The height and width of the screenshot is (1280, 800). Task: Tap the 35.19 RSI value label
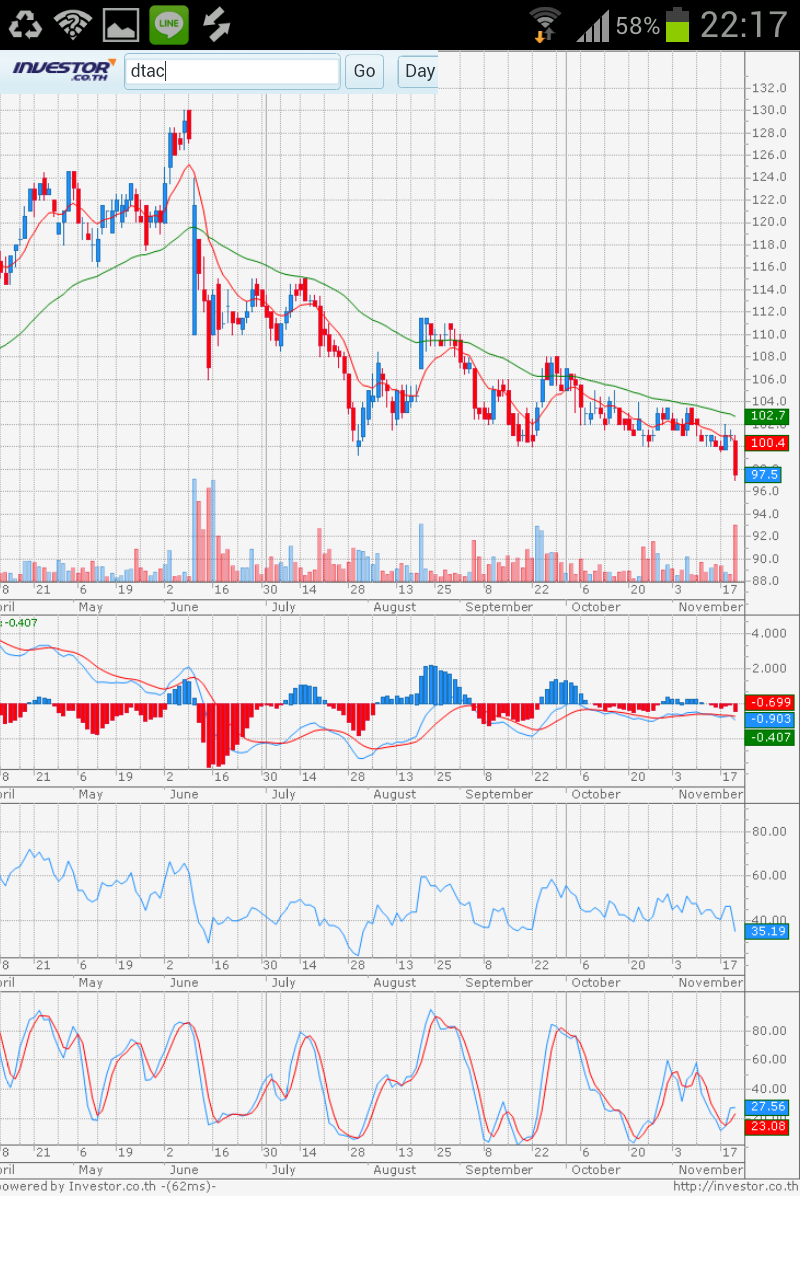[769, 931]
